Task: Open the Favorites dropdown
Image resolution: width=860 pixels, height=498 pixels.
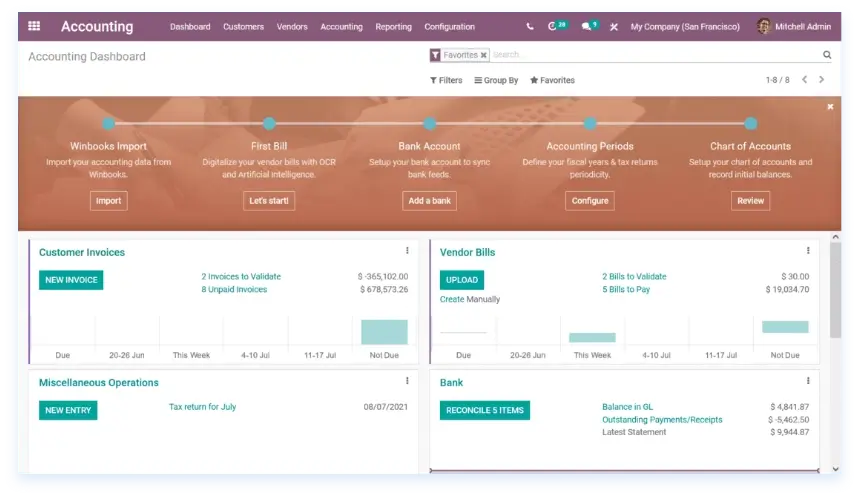Action: click(x=552, y=80)
